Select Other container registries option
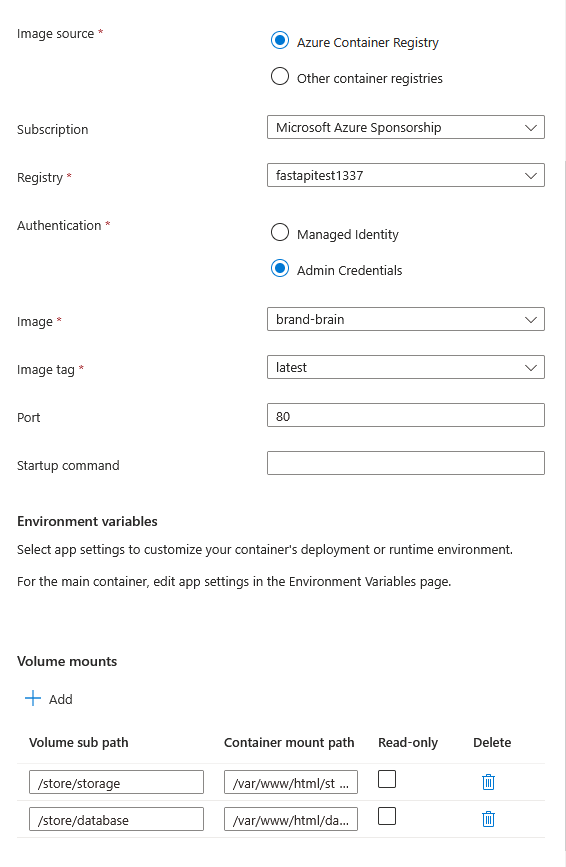Viewport: 566px width, 867px height. [280, 76]
